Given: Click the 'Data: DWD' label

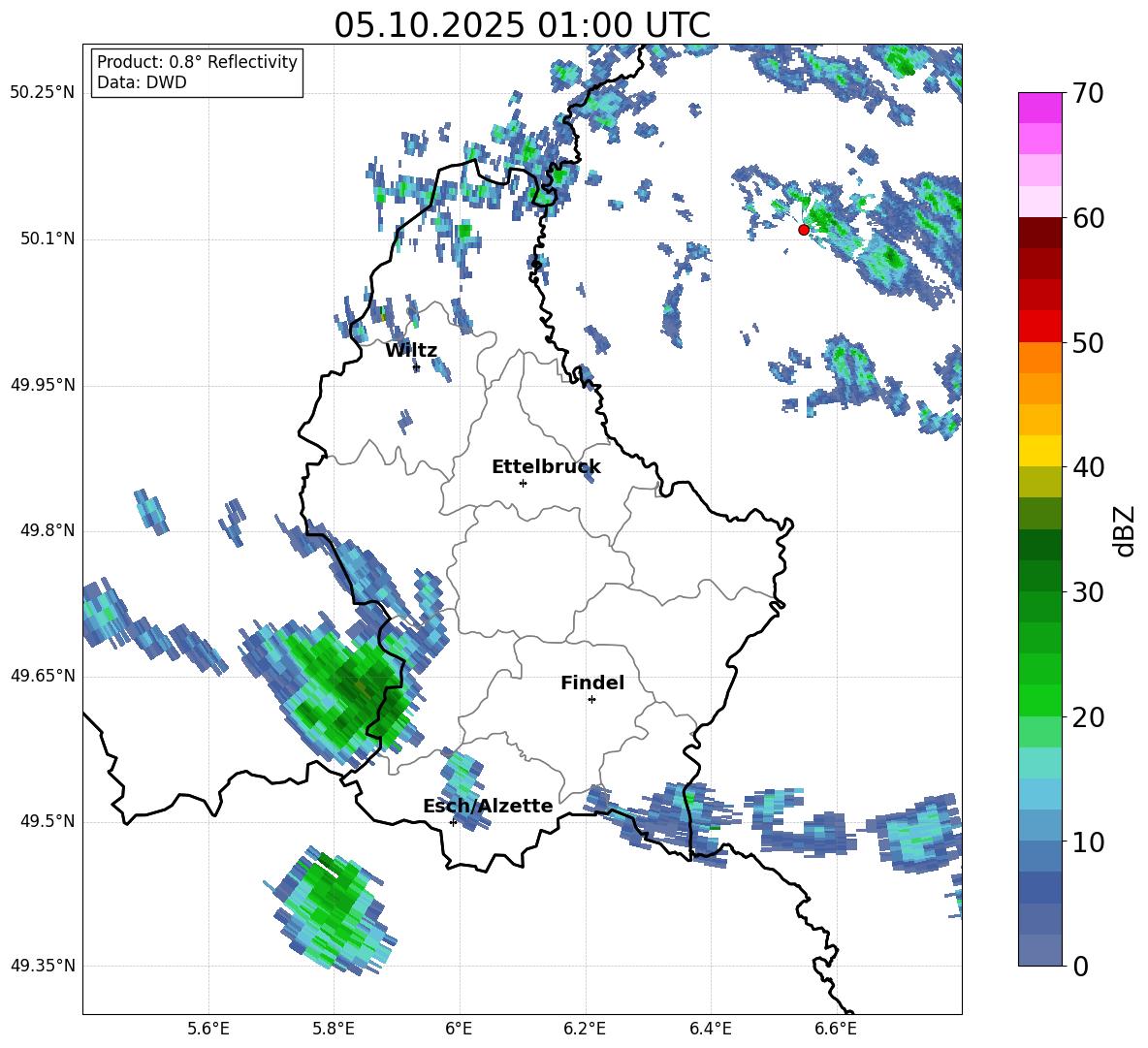Looking at the screenshot, I should [x=142, y=82].
